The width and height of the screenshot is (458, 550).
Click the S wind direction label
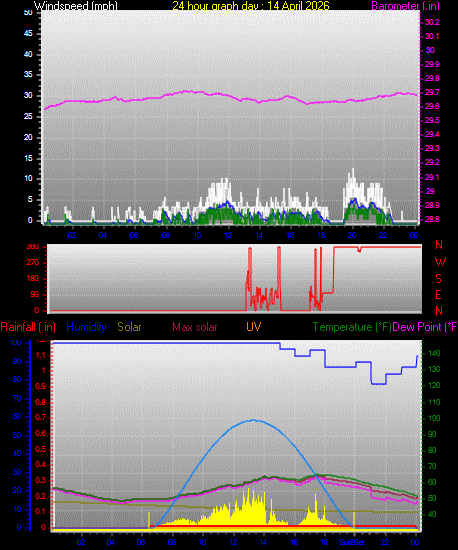(438, 279)
